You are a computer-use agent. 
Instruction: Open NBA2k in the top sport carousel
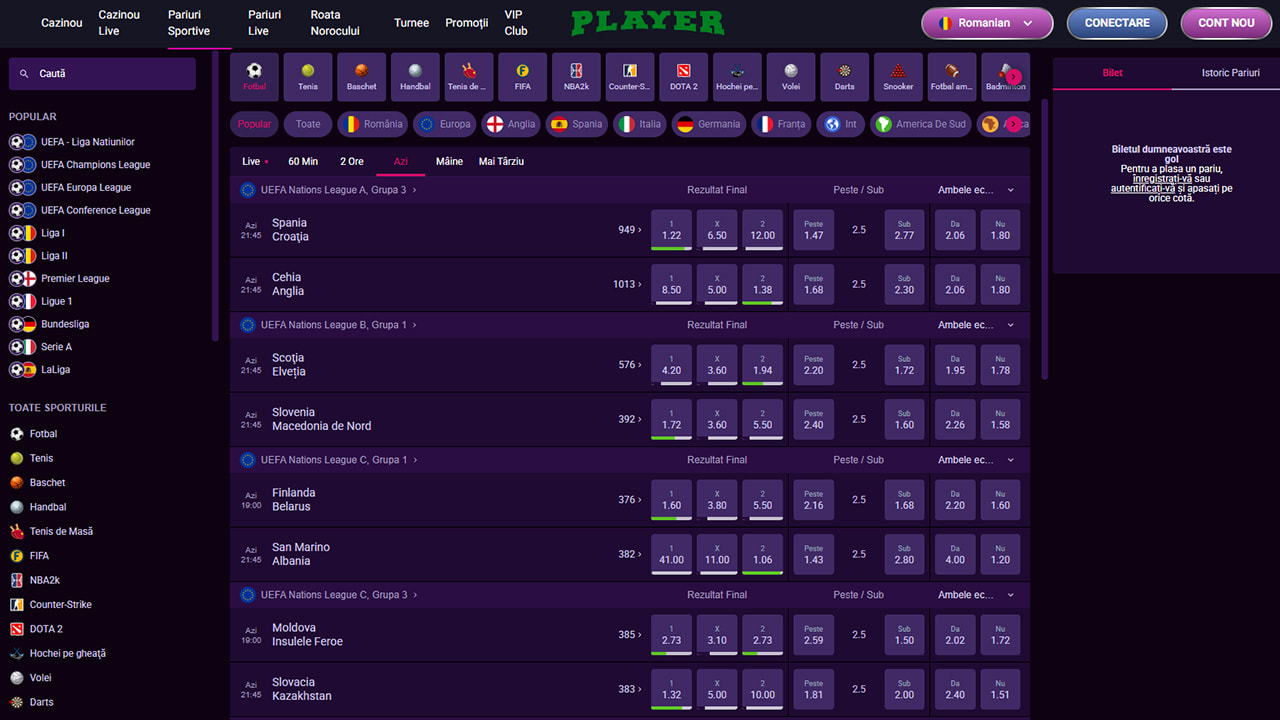point(576,77)
